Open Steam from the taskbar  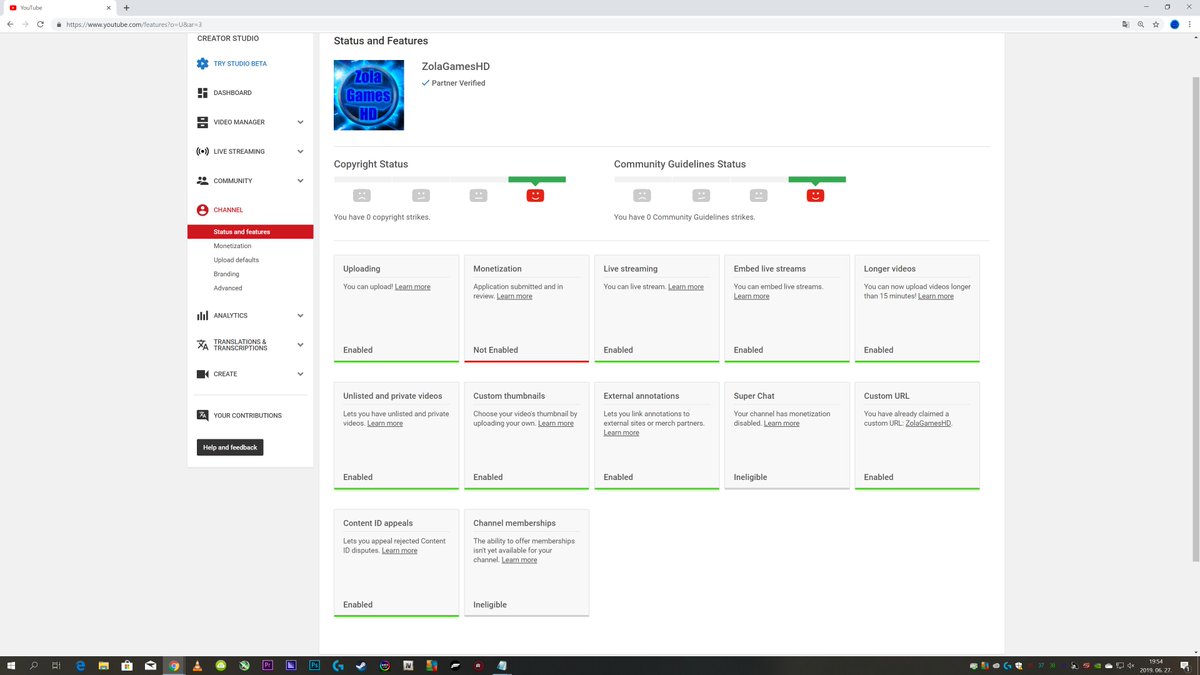[x=361, y=665]
